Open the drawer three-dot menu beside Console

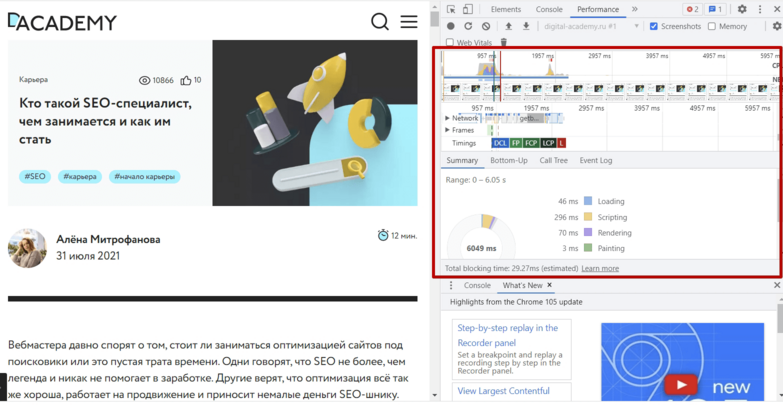click(451, 285)
